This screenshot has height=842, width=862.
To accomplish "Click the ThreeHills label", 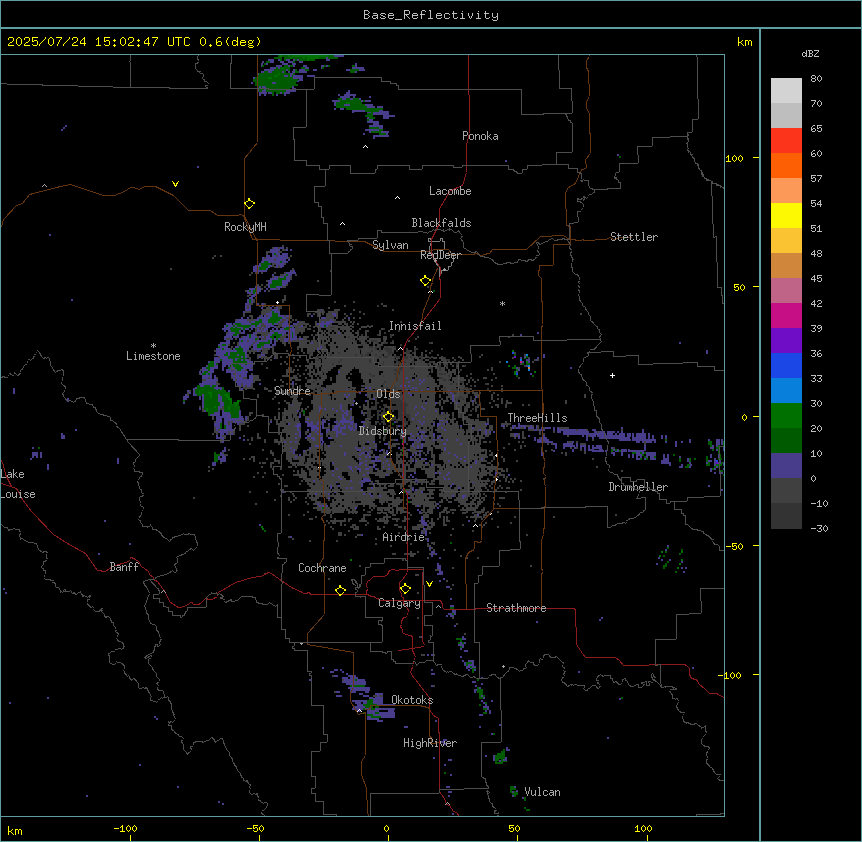I will pos(537,418).
